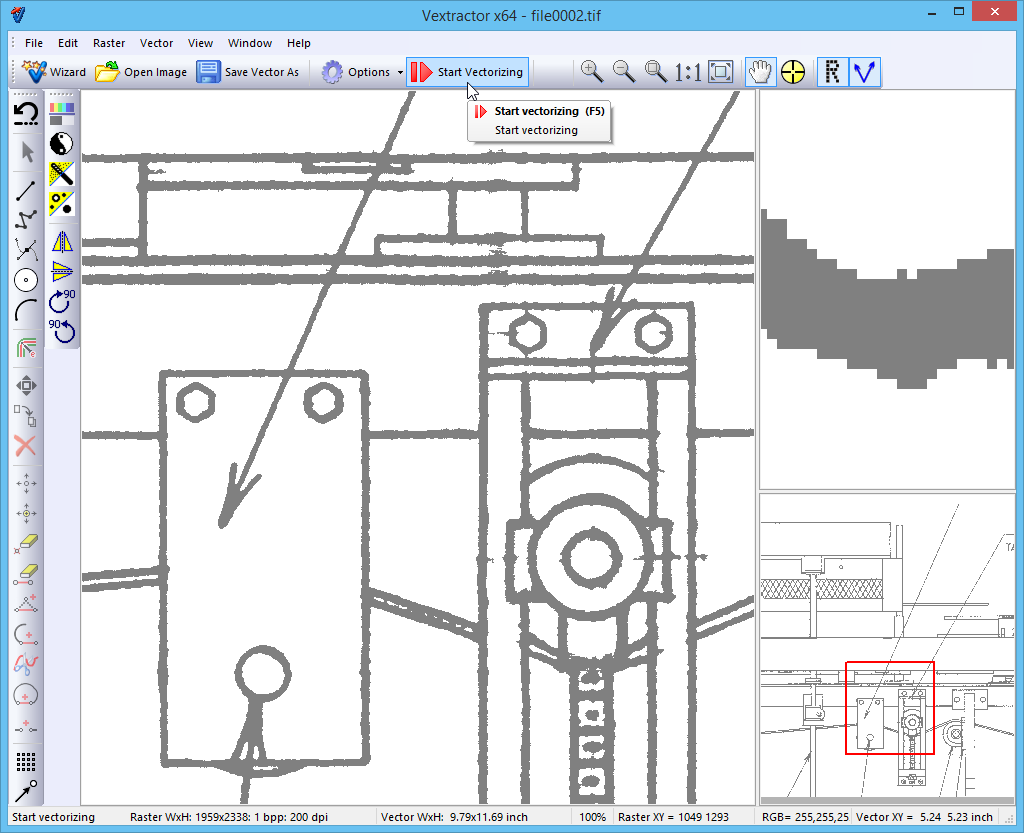Click the Start Vectorizing button
The height and width of the screenshot is (833, 1024).
[x=467, y=72]
